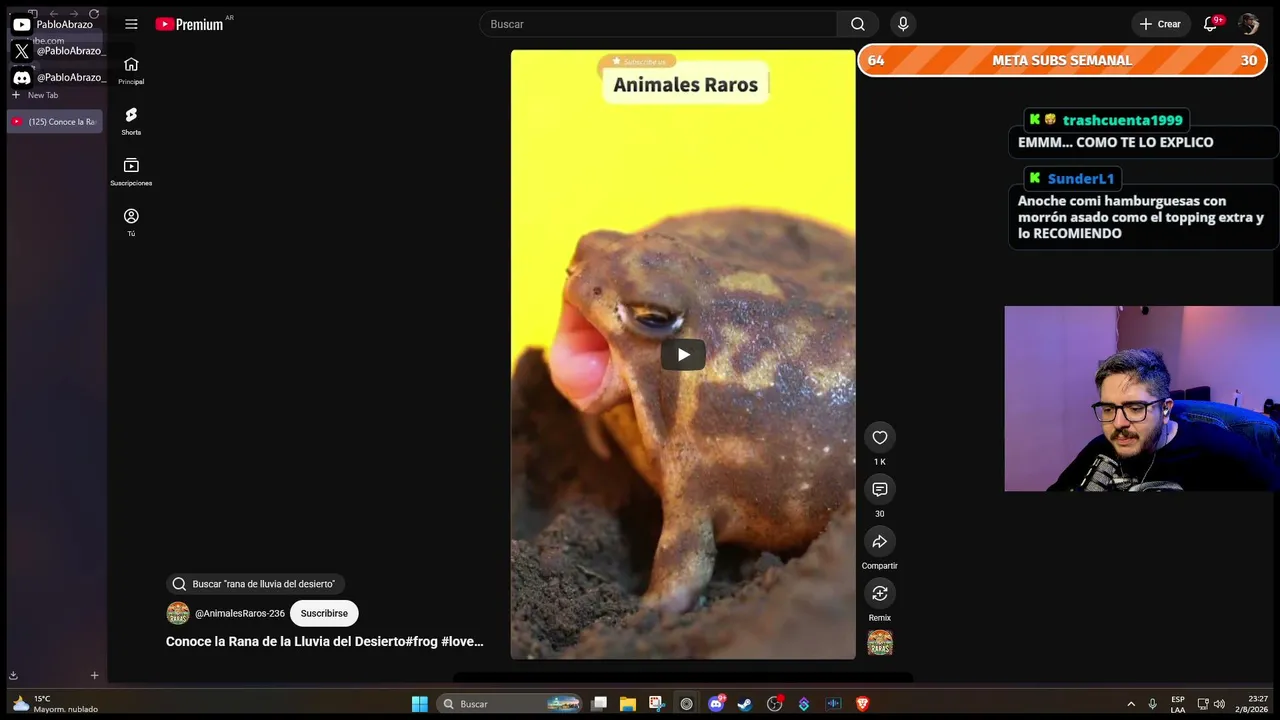Open the comments on the Short
The image size is (1280, 720).
click(x=880, y=489)
